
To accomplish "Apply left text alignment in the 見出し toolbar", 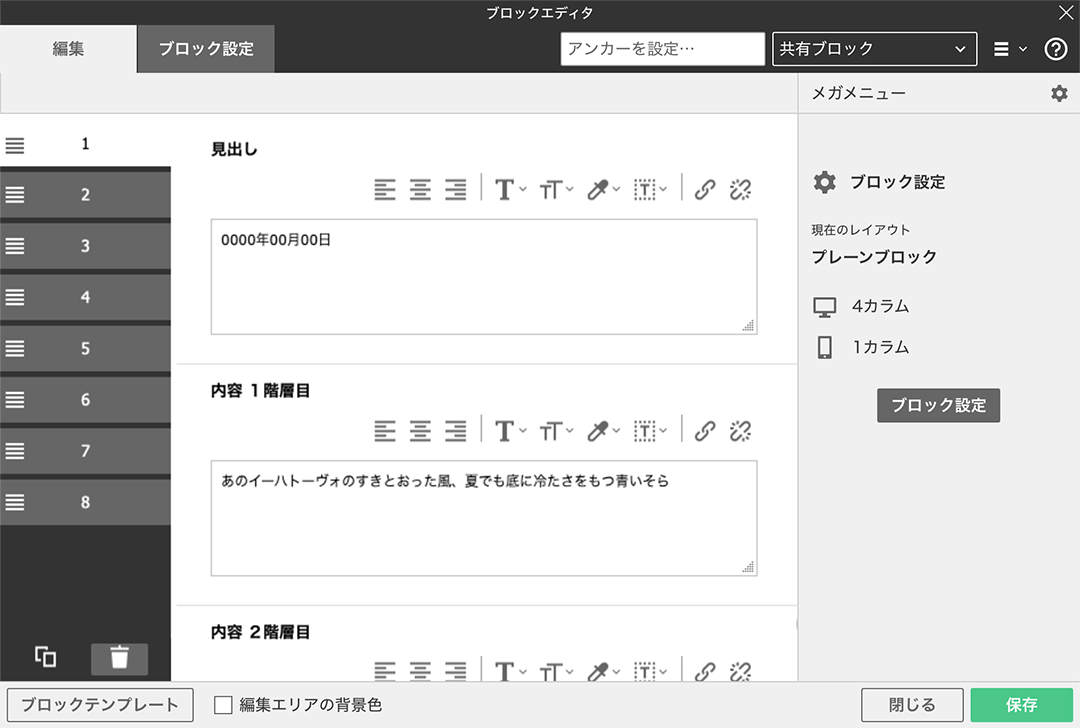I will pyautogui.click(x=385, y=189).
